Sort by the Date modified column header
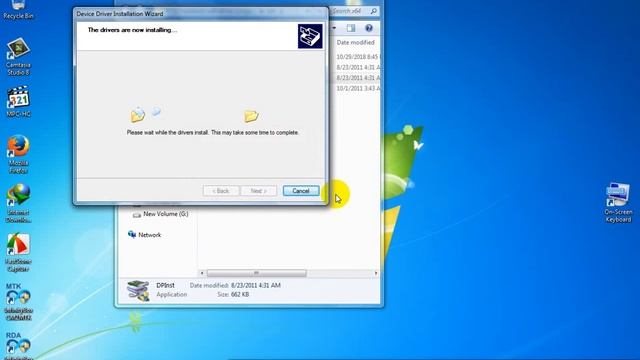This screenshot has width=640, height=360. pos(356,42)
